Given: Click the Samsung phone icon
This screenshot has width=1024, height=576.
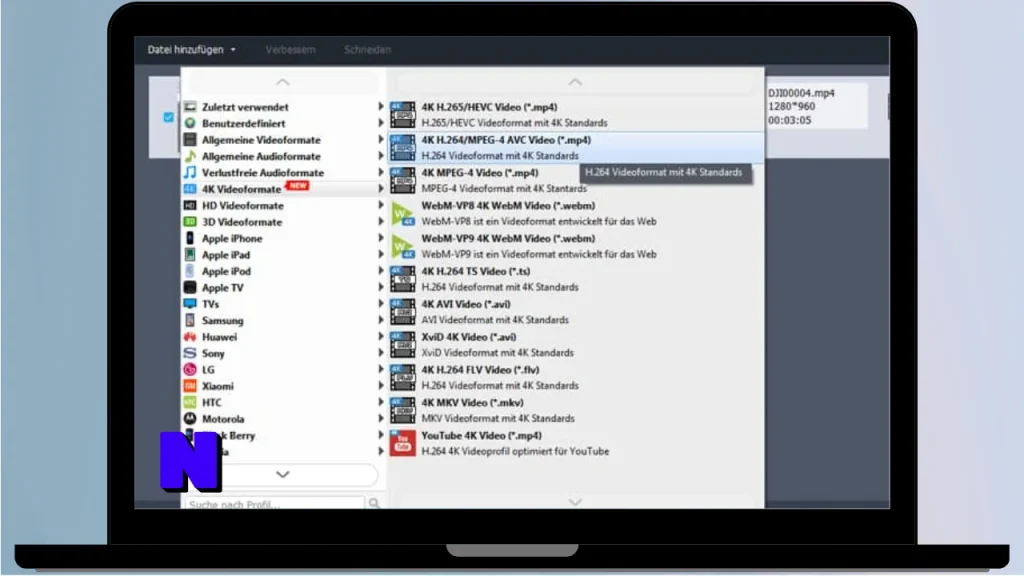Looking at the screenshot, I should tap(190, 320).
